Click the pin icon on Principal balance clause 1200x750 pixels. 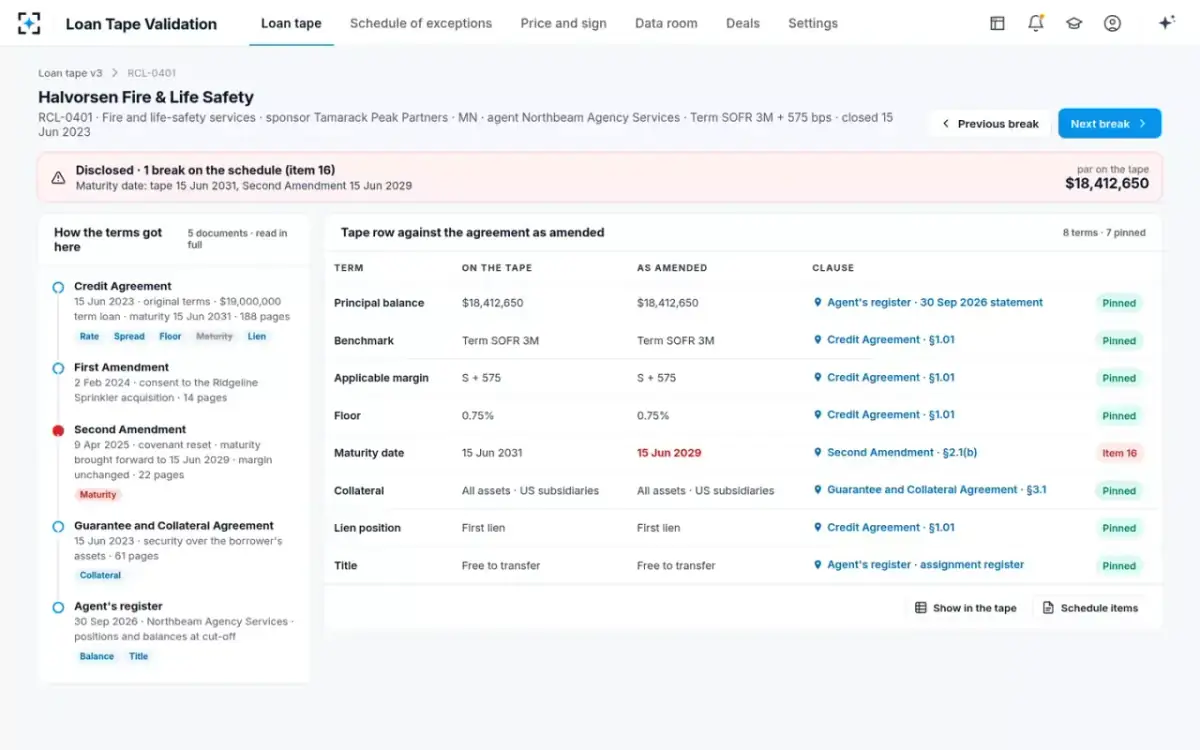(818, 302)
